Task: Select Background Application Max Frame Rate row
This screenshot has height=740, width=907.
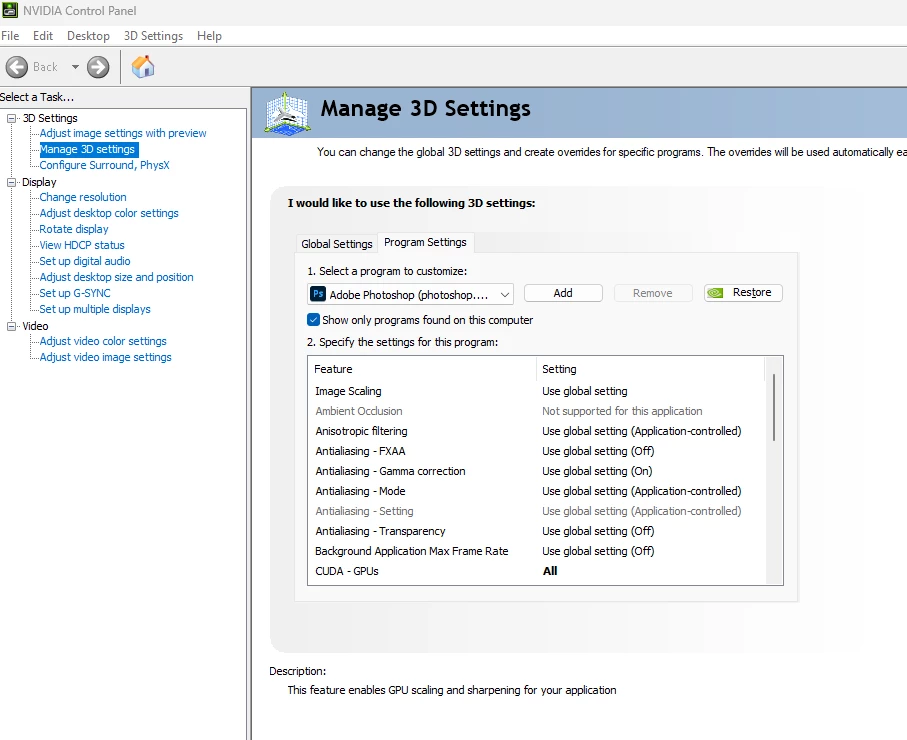Action: (536, 551)
